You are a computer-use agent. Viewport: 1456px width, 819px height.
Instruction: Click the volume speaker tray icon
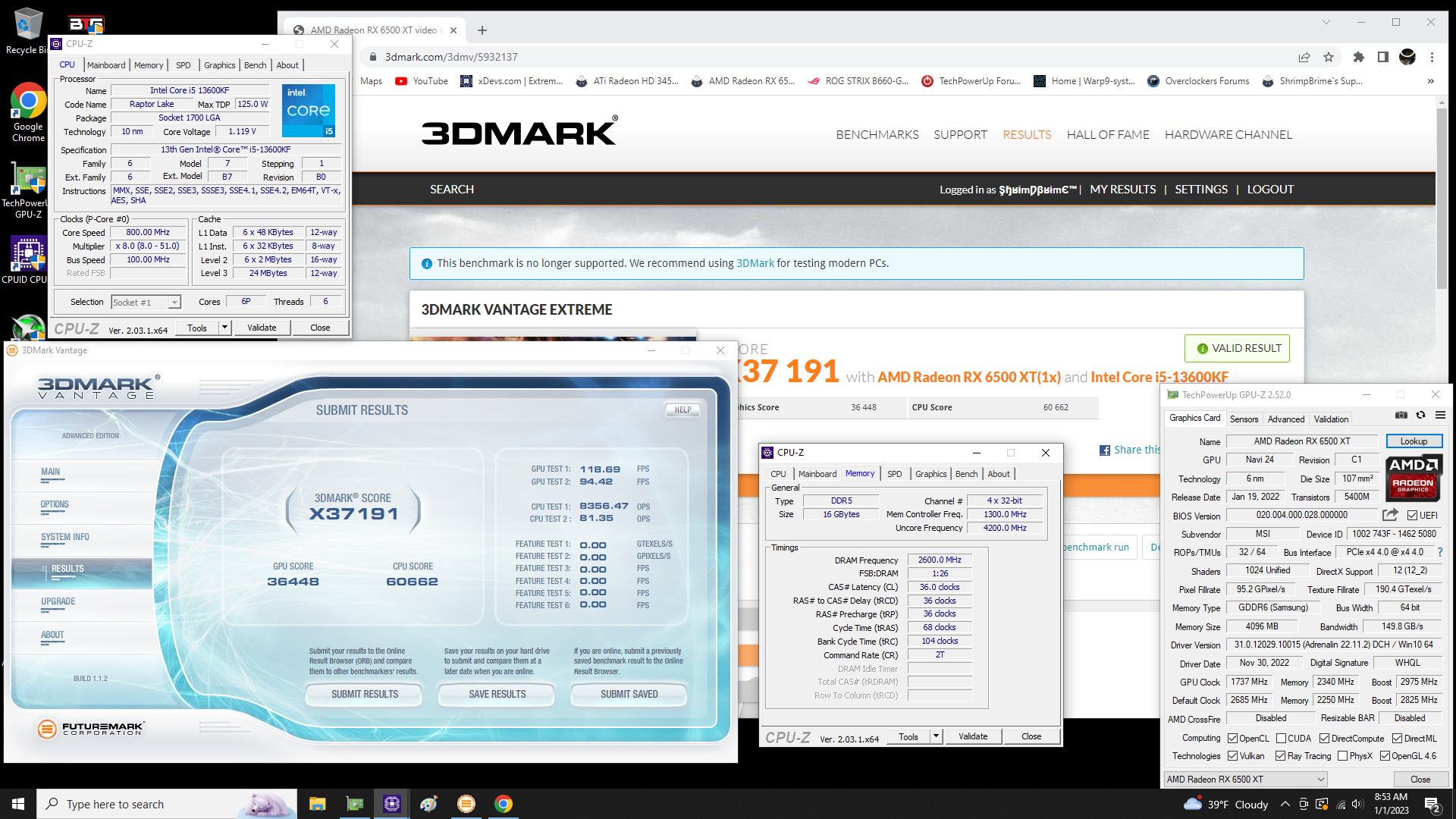pyautogui.click(x=1357, y=804)
